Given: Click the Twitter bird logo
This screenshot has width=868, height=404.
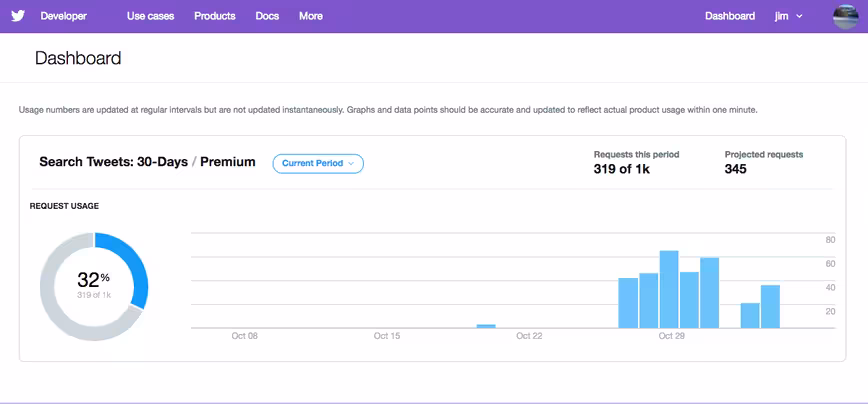Looking at the screenshot, I should [18, 16].
